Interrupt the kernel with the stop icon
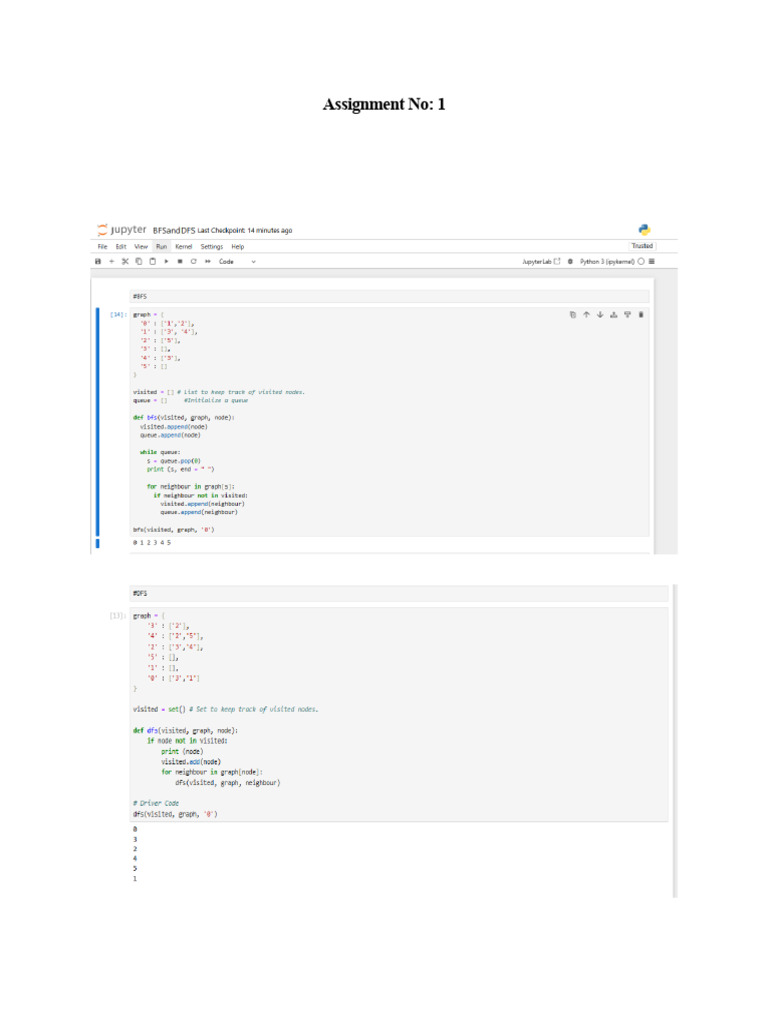768x1024 pixels. coord(180,261)
